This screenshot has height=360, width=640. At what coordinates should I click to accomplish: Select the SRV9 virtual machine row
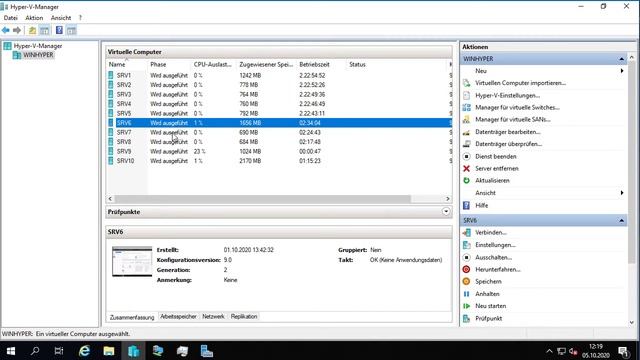[x=279, y=151]
